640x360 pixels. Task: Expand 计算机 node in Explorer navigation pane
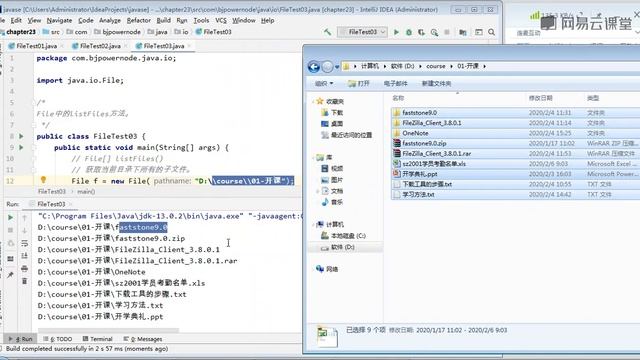313,224
